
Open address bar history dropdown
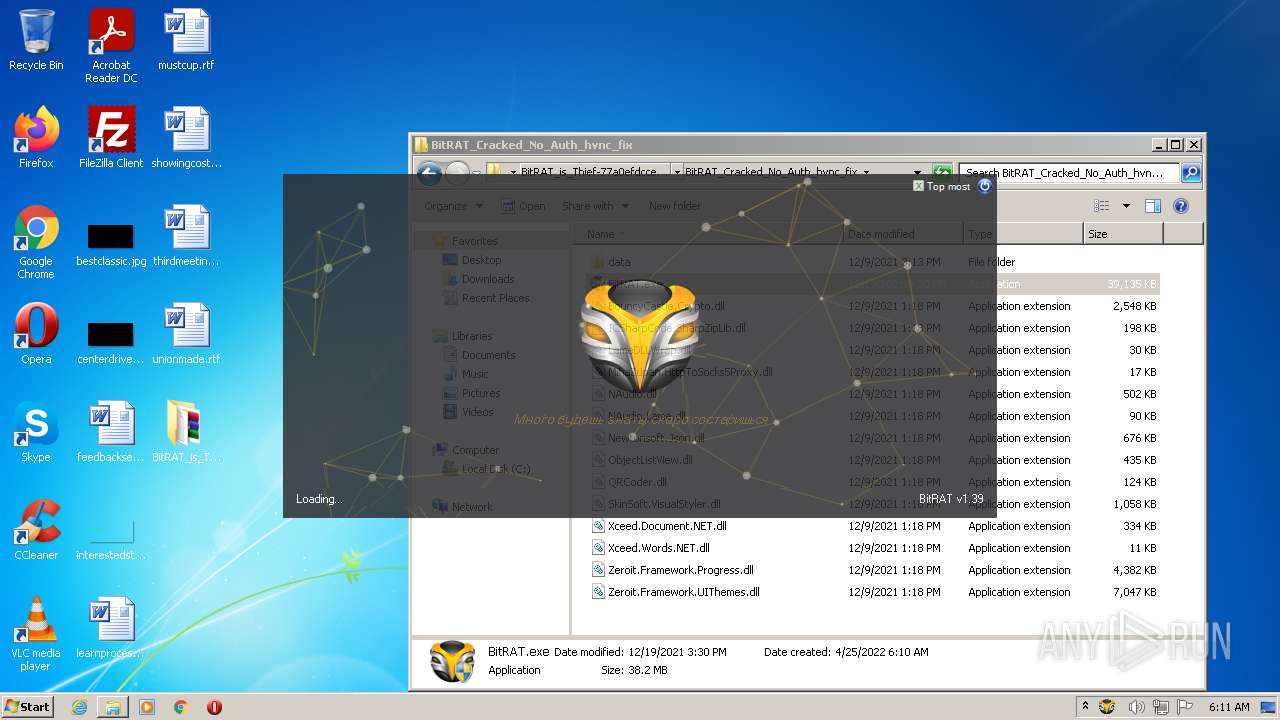[917, 172]
